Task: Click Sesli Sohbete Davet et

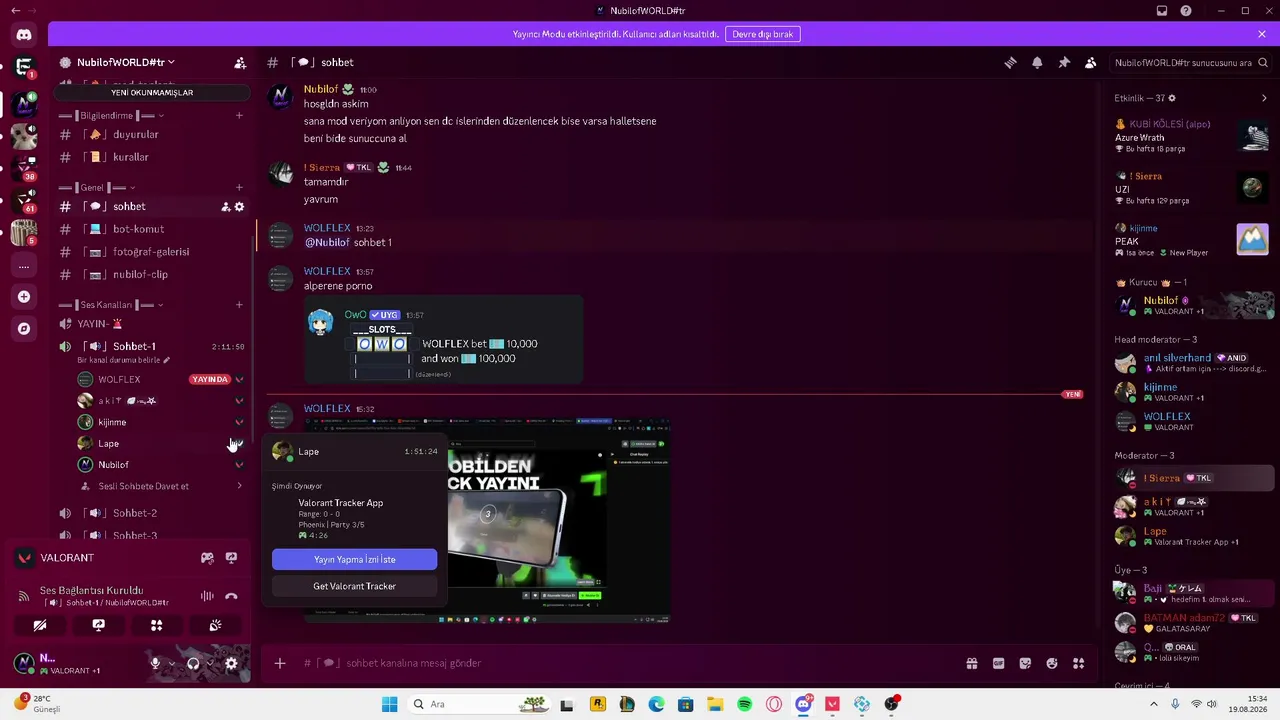Action: coord(162,486)
